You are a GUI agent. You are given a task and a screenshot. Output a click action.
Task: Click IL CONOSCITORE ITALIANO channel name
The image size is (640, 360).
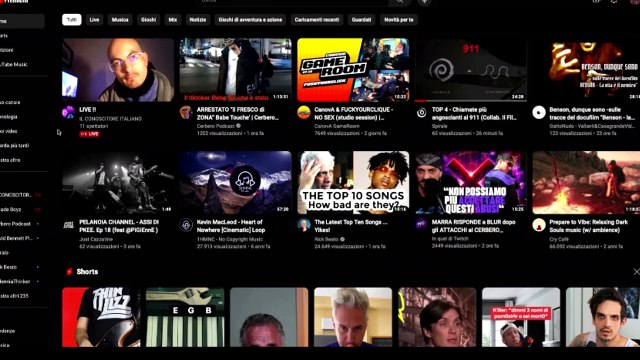111,119
